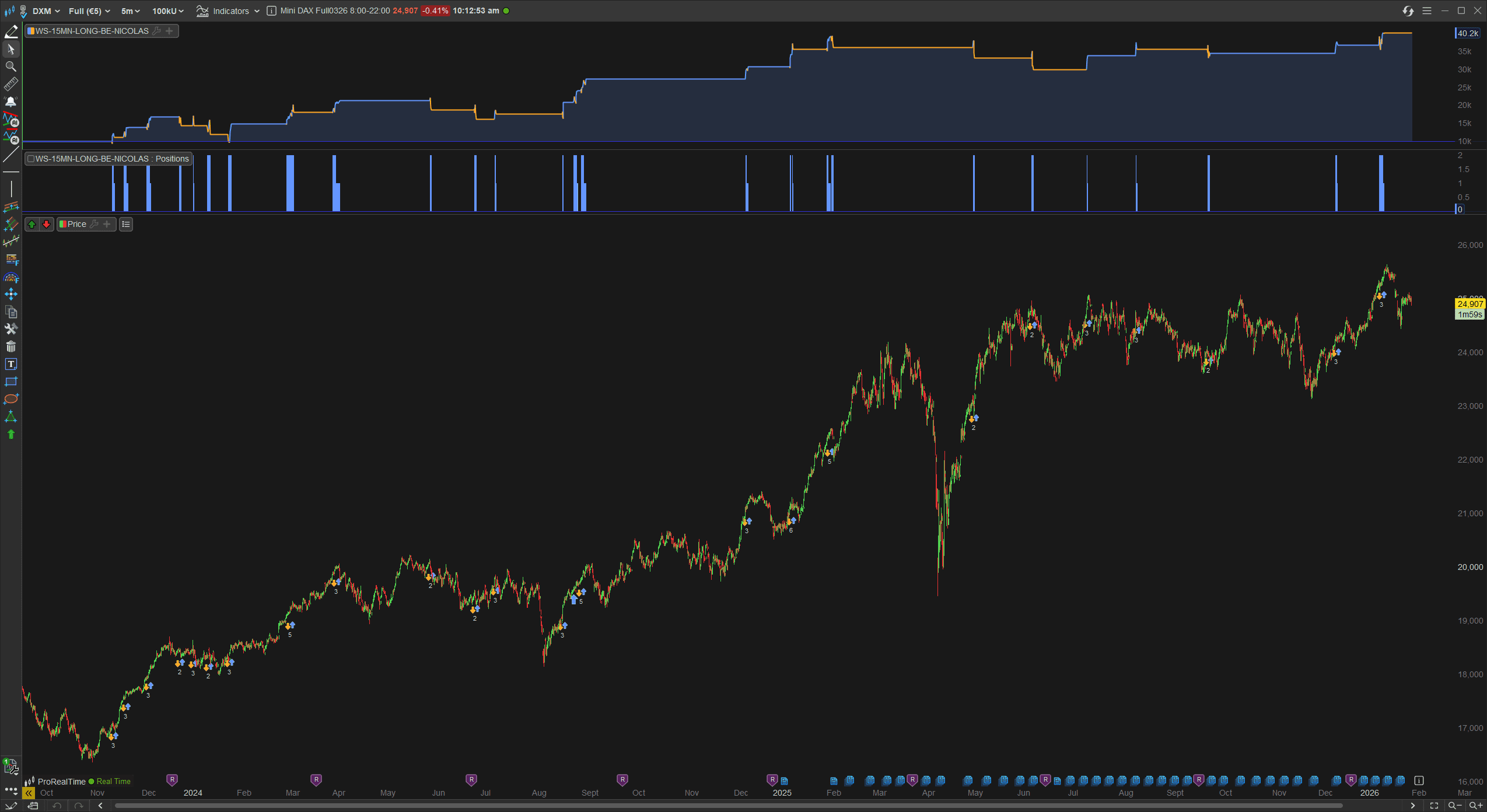Click the WS-15MN-LONG-BE-NICOLAS color swatch
Image resolution: width=1487 pixels, height=812 pixels.
[x=31, y=31]
